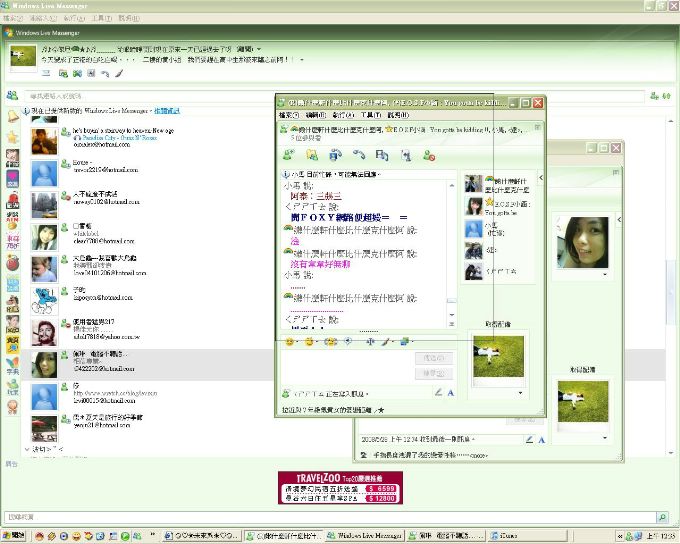The width and height of the screenshot is (680, 544).
Task: Start a video call from chat toolbar
Action: pos(335,155)
